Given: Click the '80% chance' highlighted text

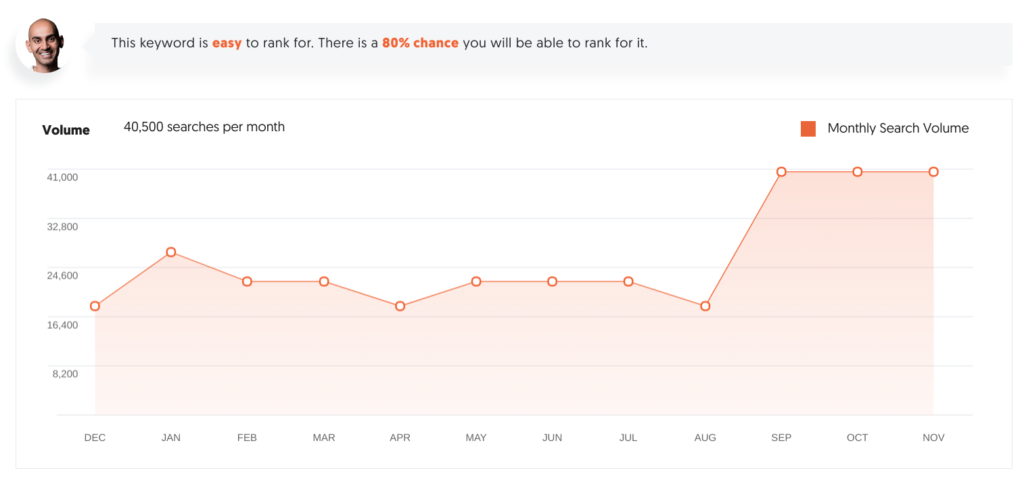Looking at the screenshot, I should click(x=420, y=44).
